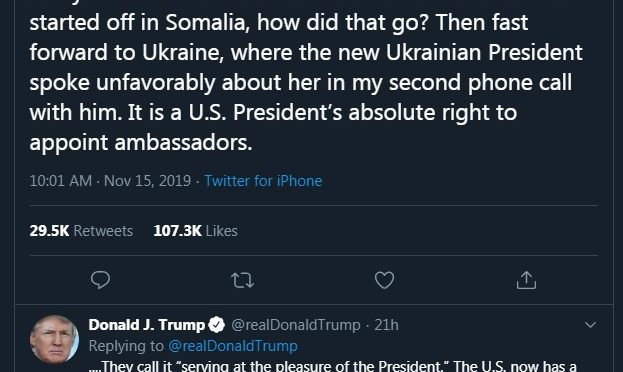The width and height of the screenshot is (623, 372).
Task: Expand the reply tweet options chevron
Action: click(x=590, y=325)
